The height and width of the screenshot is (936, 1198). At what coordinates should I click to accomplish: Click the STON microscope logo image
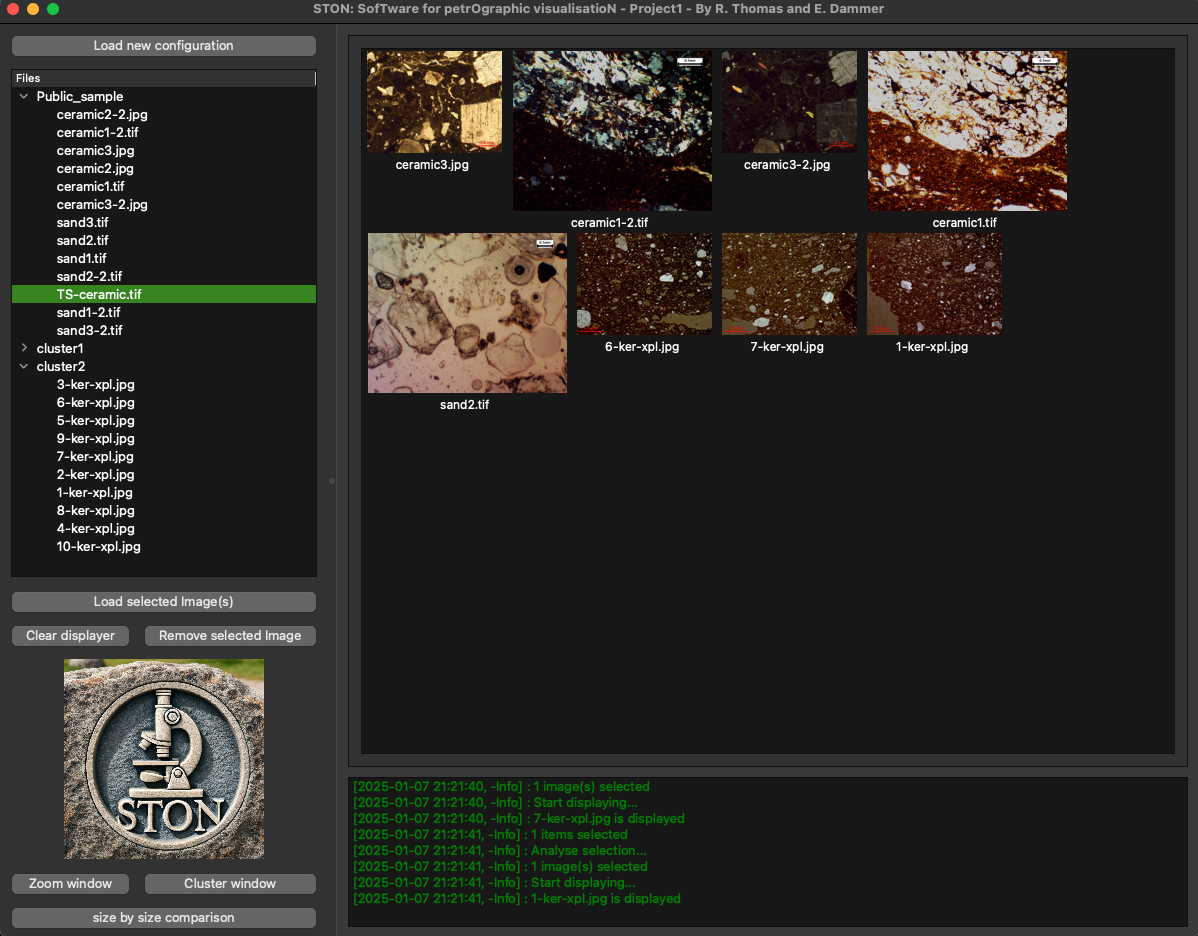click(x=164, y=759)
